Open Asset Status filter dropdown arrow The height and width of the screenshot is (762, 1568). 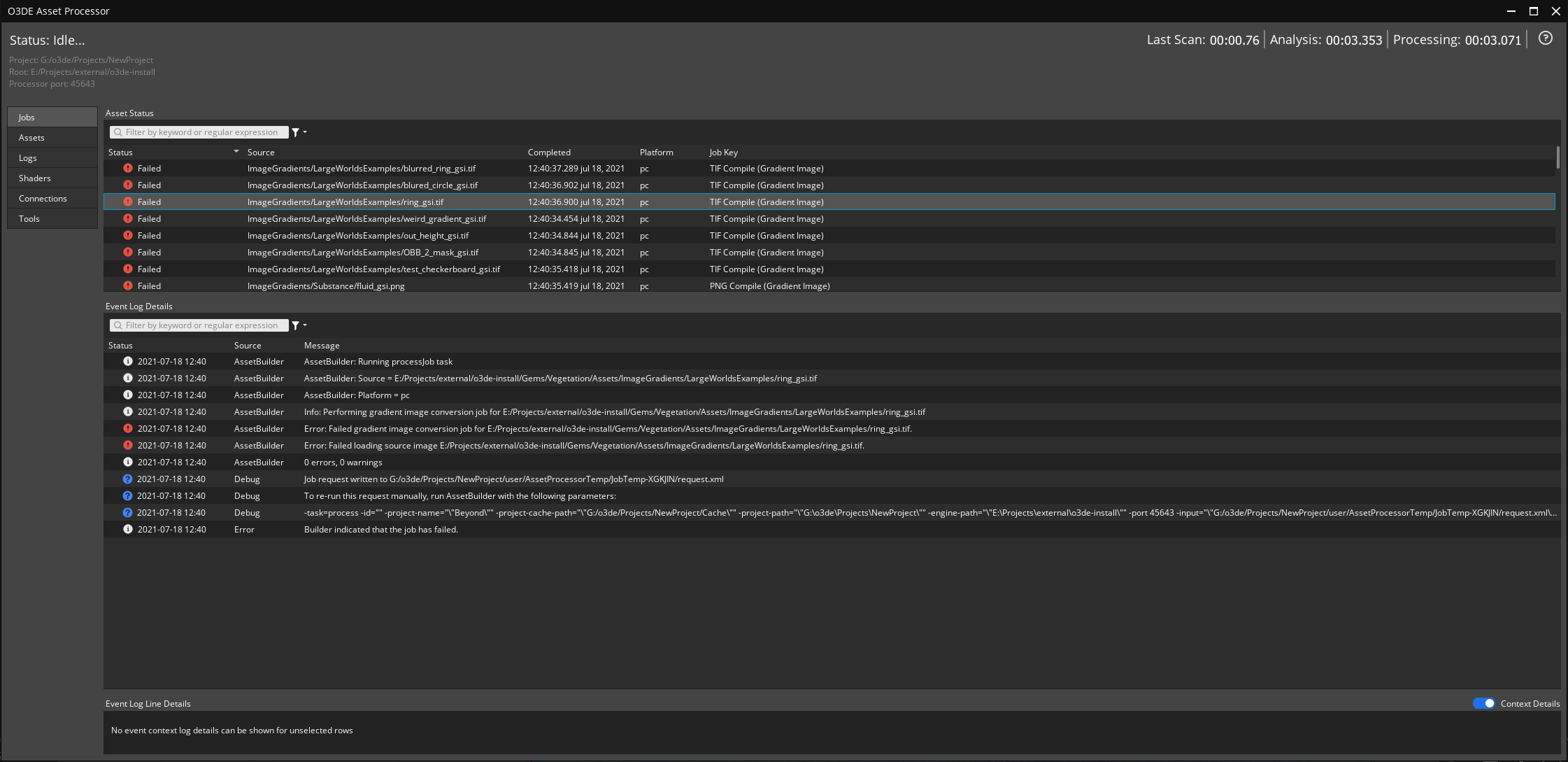[305, 132]
